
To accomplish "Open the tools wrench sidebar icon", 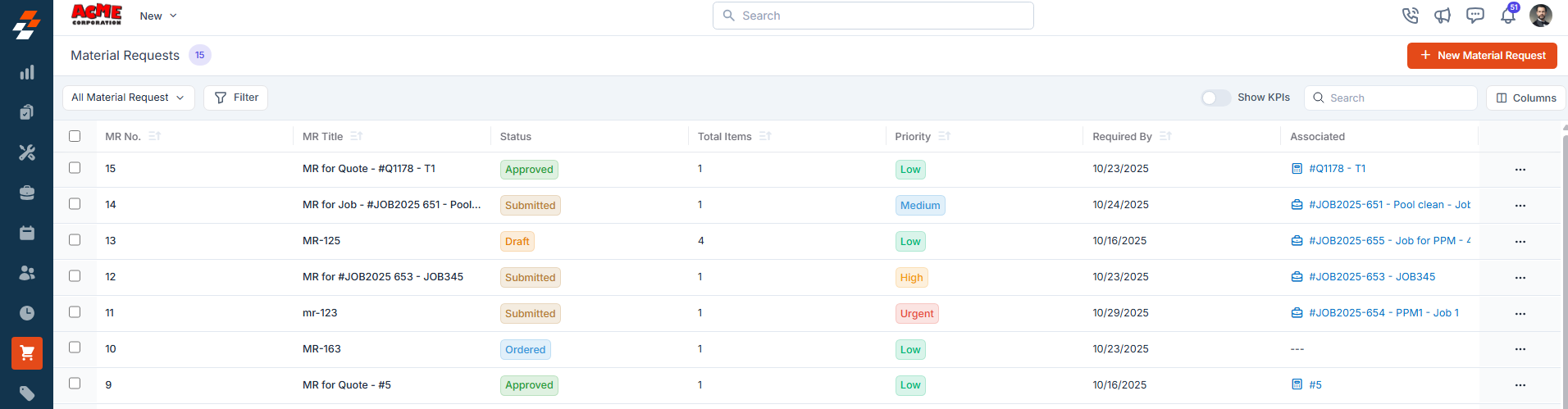I will pyautogui.click(x=27, y=152).
